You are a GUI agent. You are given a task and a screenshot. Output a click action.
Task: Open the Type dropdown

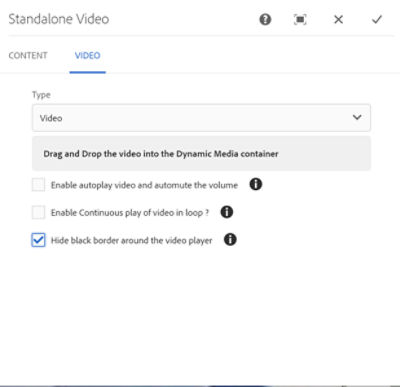(201, 118)
